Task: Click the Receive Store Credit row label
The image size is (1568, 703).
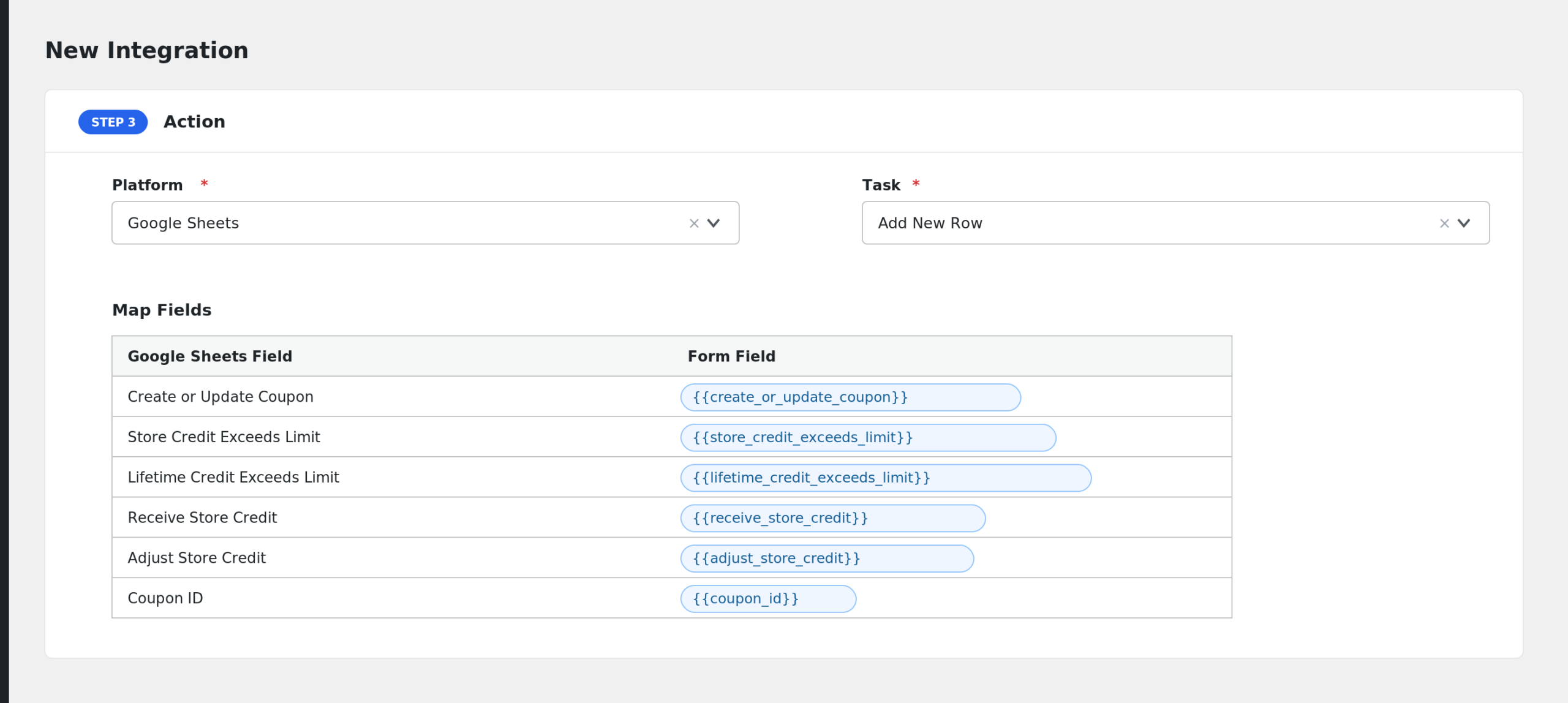Action: coord(202,518)
